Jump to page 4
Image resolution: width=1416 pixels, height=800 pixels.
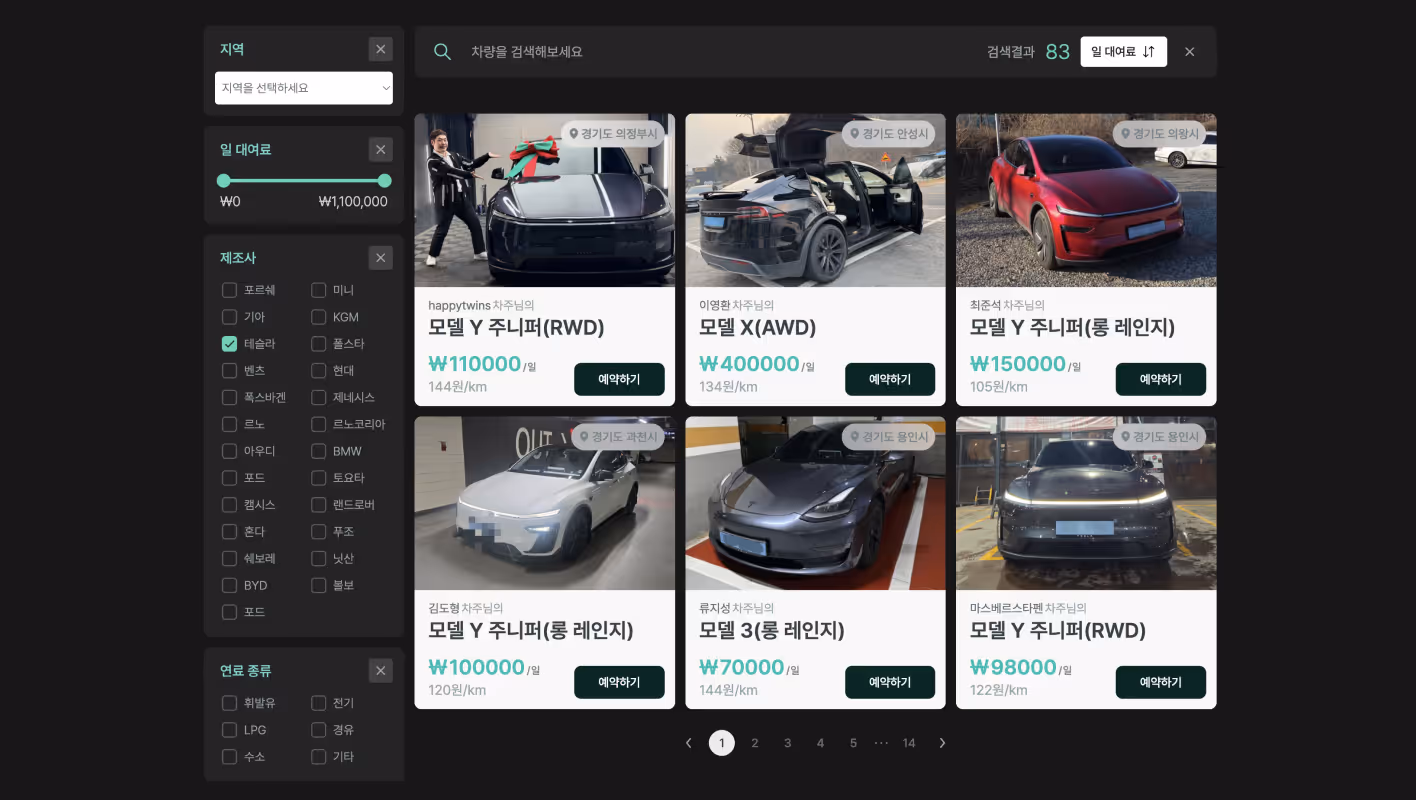[x=820, y=743]
